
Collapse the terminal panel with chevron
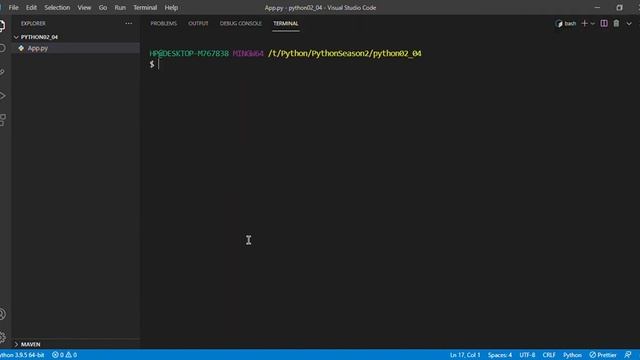pos(629,24)
